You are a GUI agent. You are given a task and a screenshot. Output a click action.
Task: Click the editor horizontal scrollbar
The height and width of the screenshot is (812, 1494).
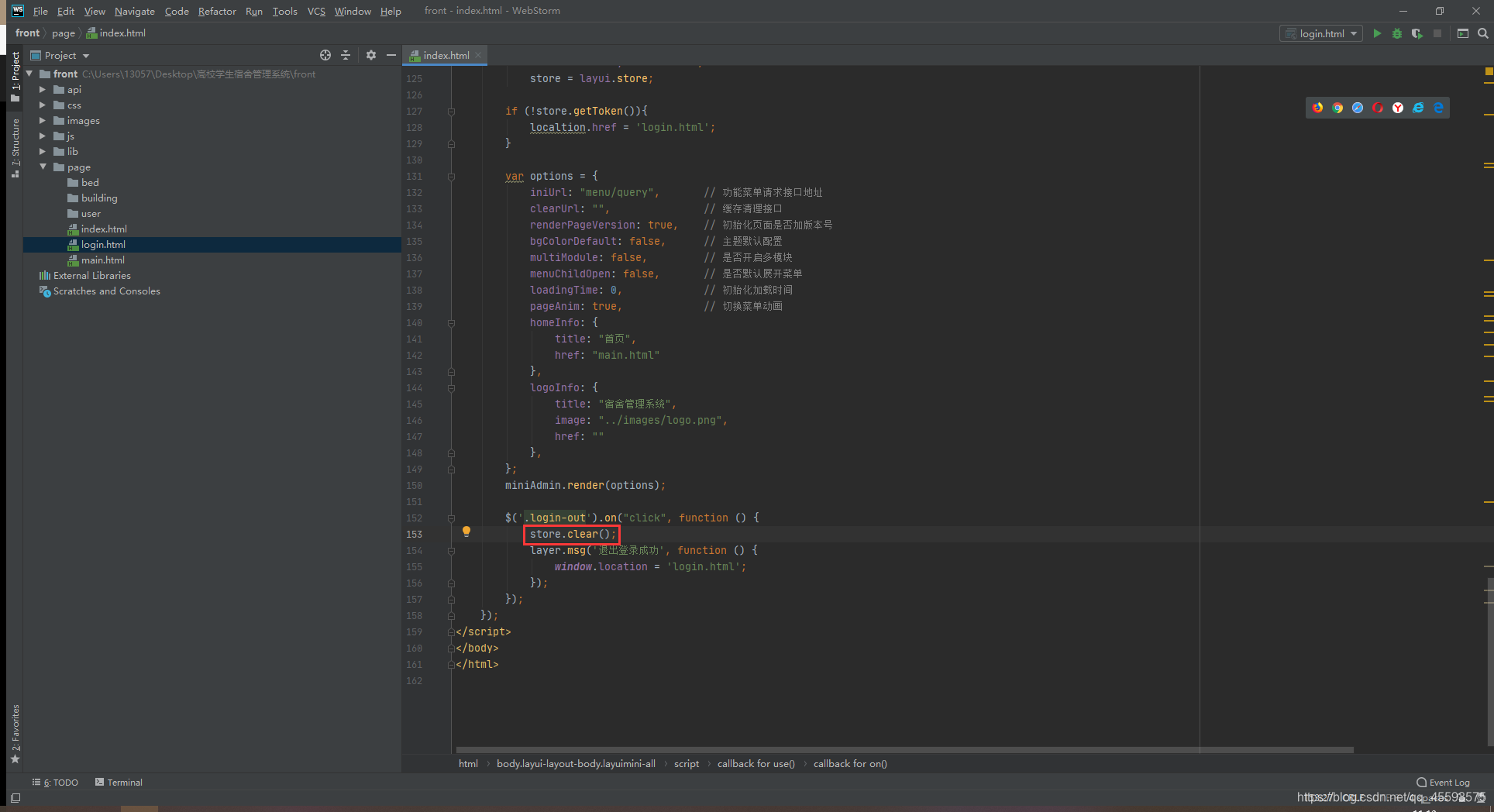coord(904,749)
